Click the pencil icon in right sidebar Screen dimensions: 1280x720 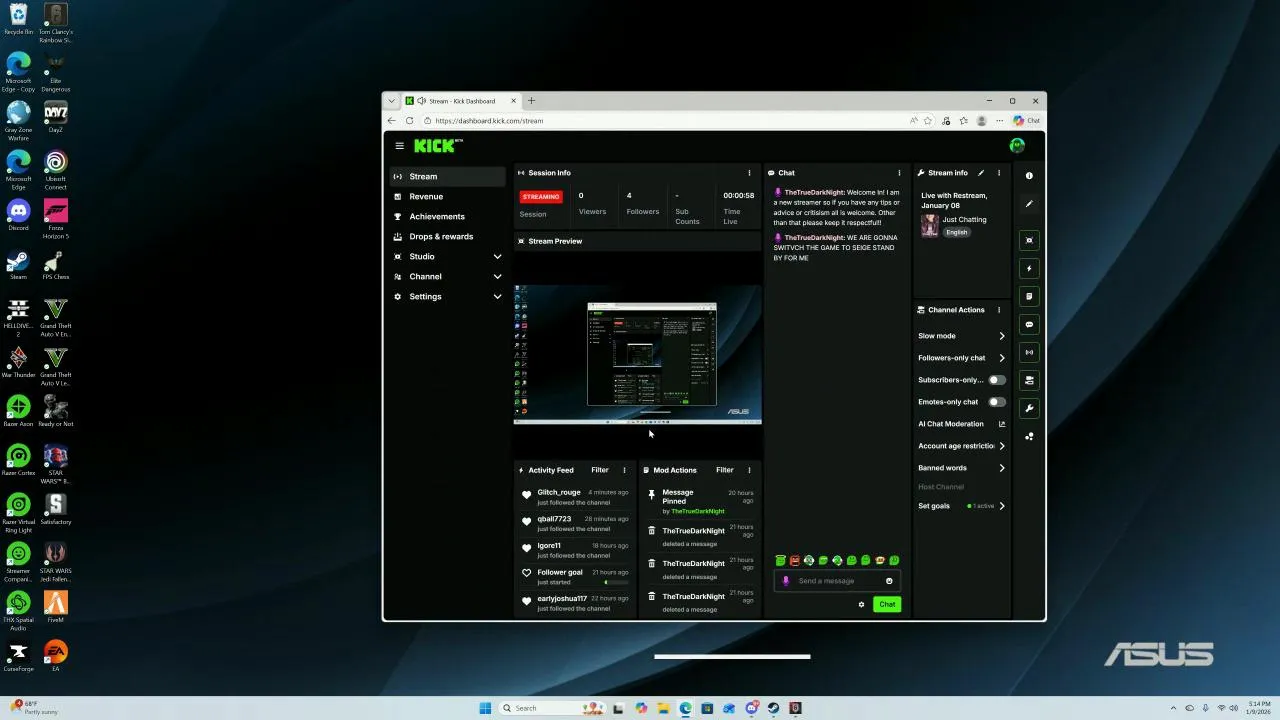(1029, 204)
